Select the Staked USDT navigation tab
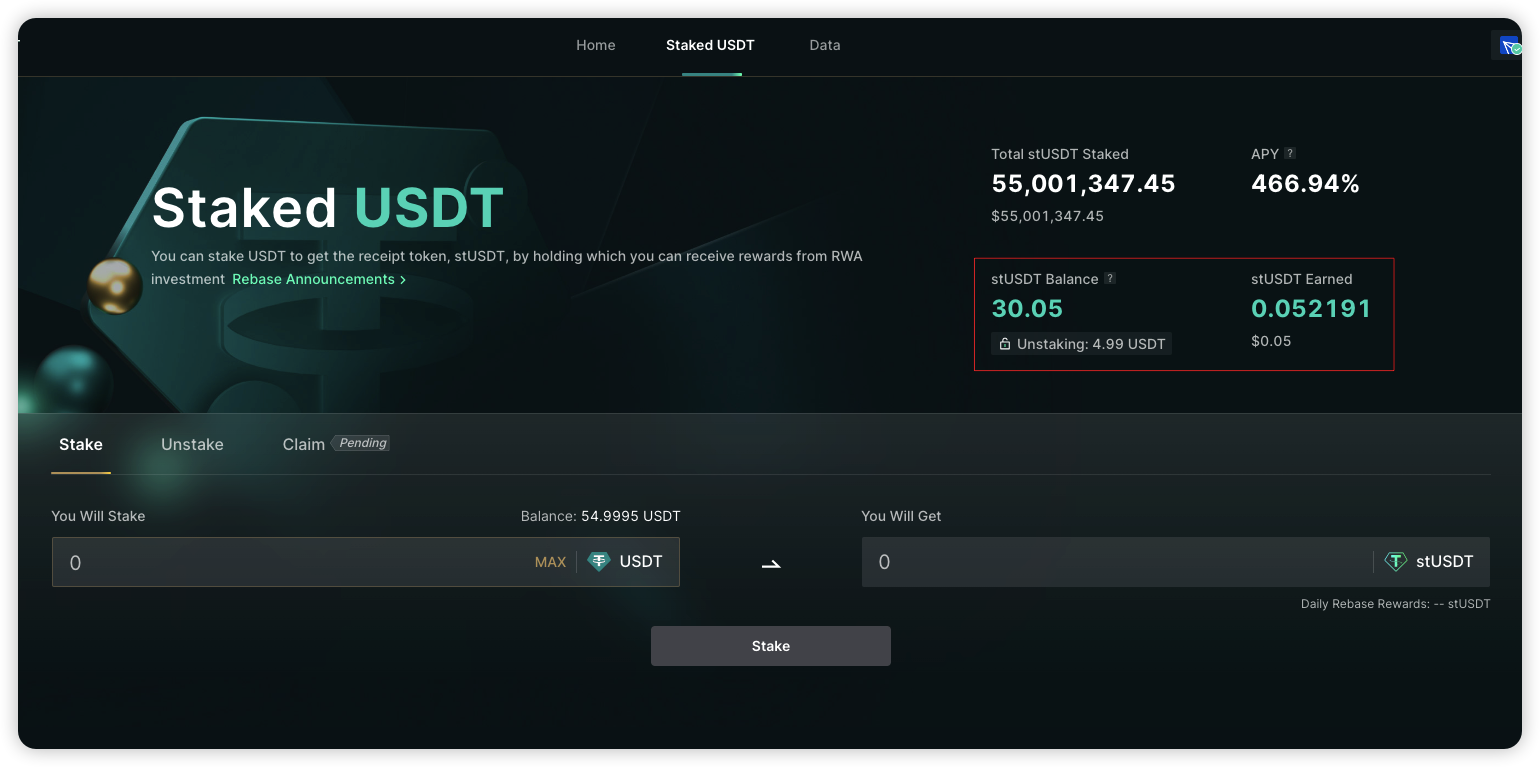Screen dimensions: 1540x767 tap(710, 45)
